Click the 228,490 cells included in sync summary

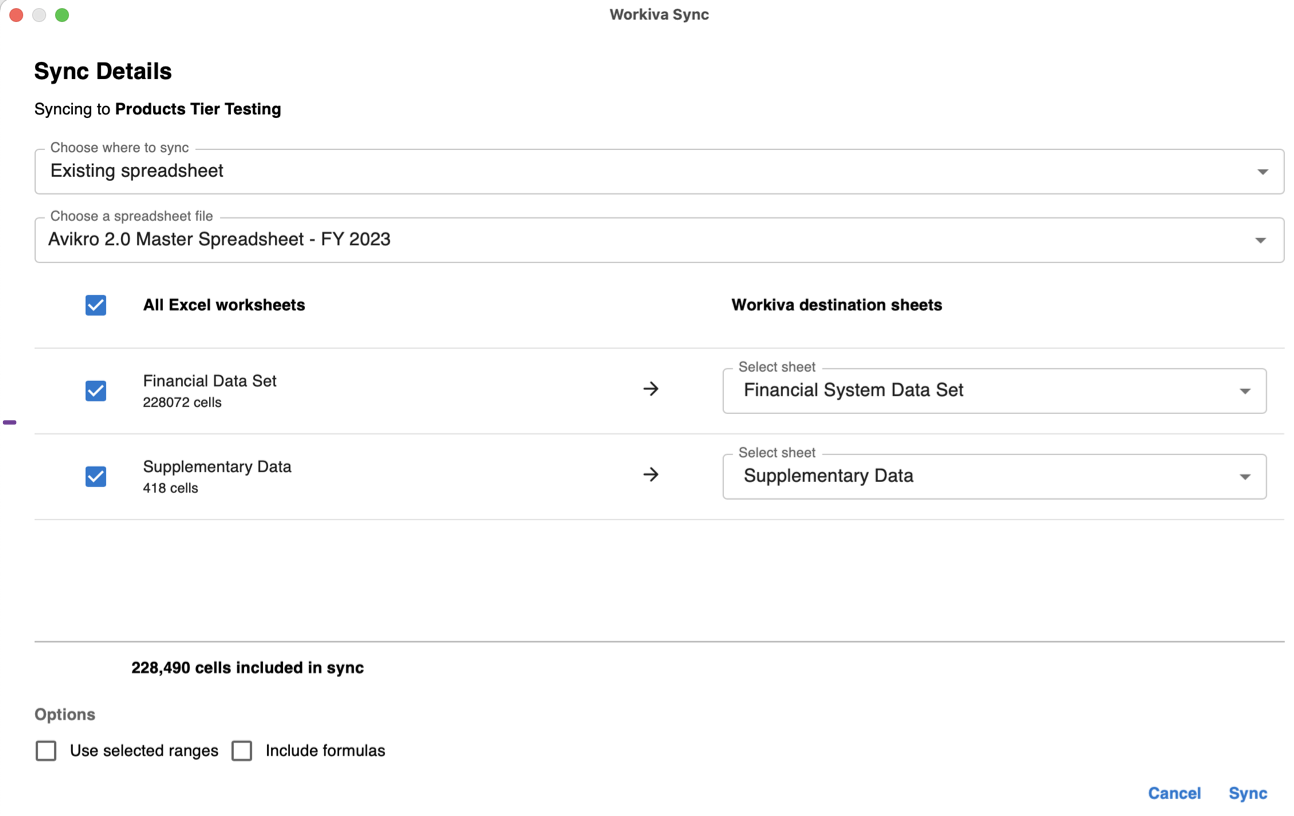248,667
